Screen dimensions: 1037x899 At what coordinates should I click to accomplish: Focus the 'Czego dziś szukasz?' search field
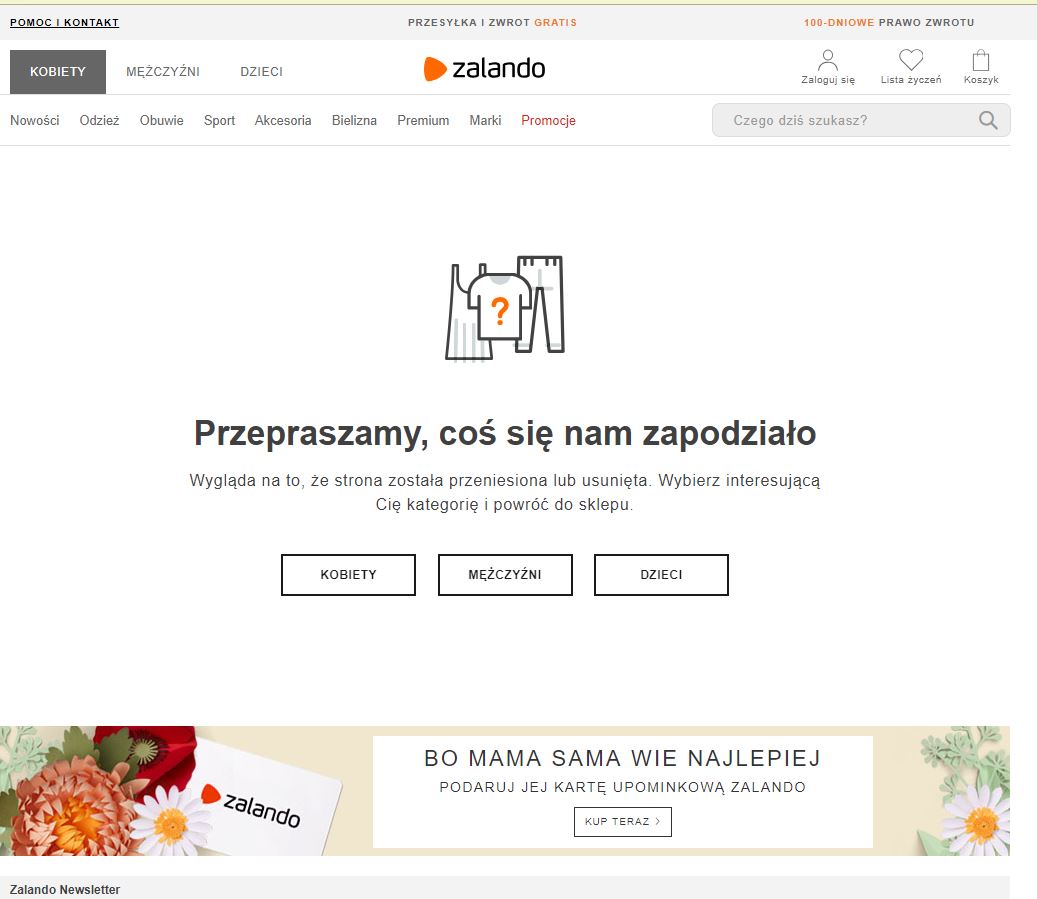840,121
